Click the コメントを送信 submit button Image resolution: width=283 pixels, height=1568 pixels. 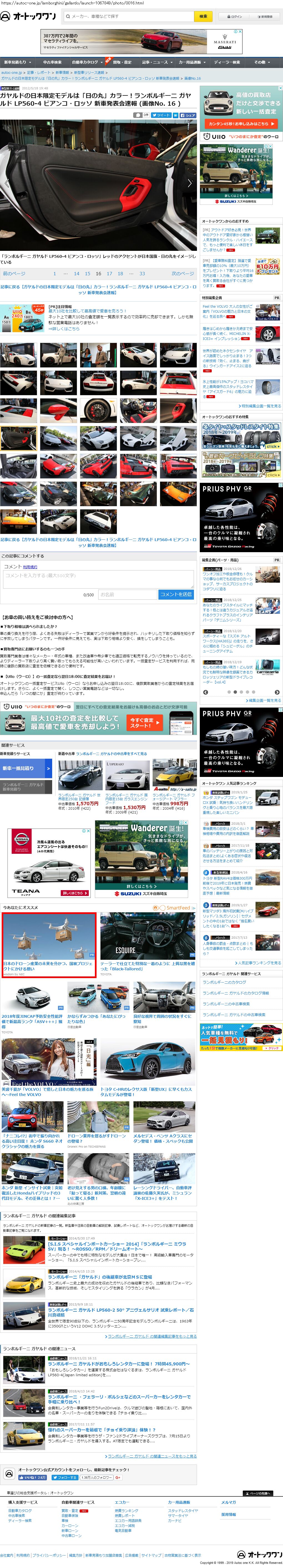pyautogui.click(x=176, y=594)
